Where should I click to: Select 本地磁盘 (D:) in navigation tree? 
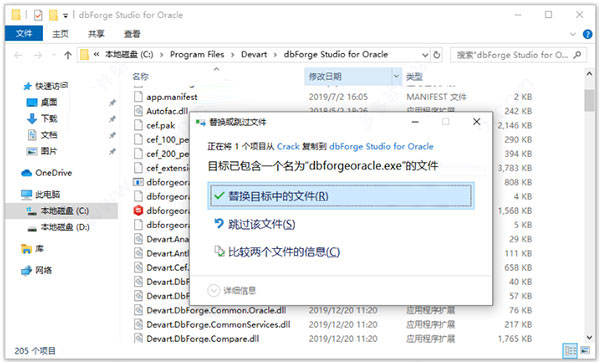[65, 227]
